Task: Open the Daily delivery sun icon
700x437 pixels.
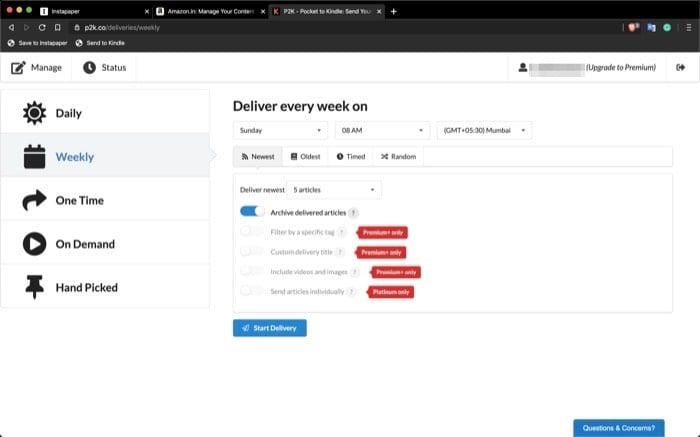Action: tap(34, 113)
